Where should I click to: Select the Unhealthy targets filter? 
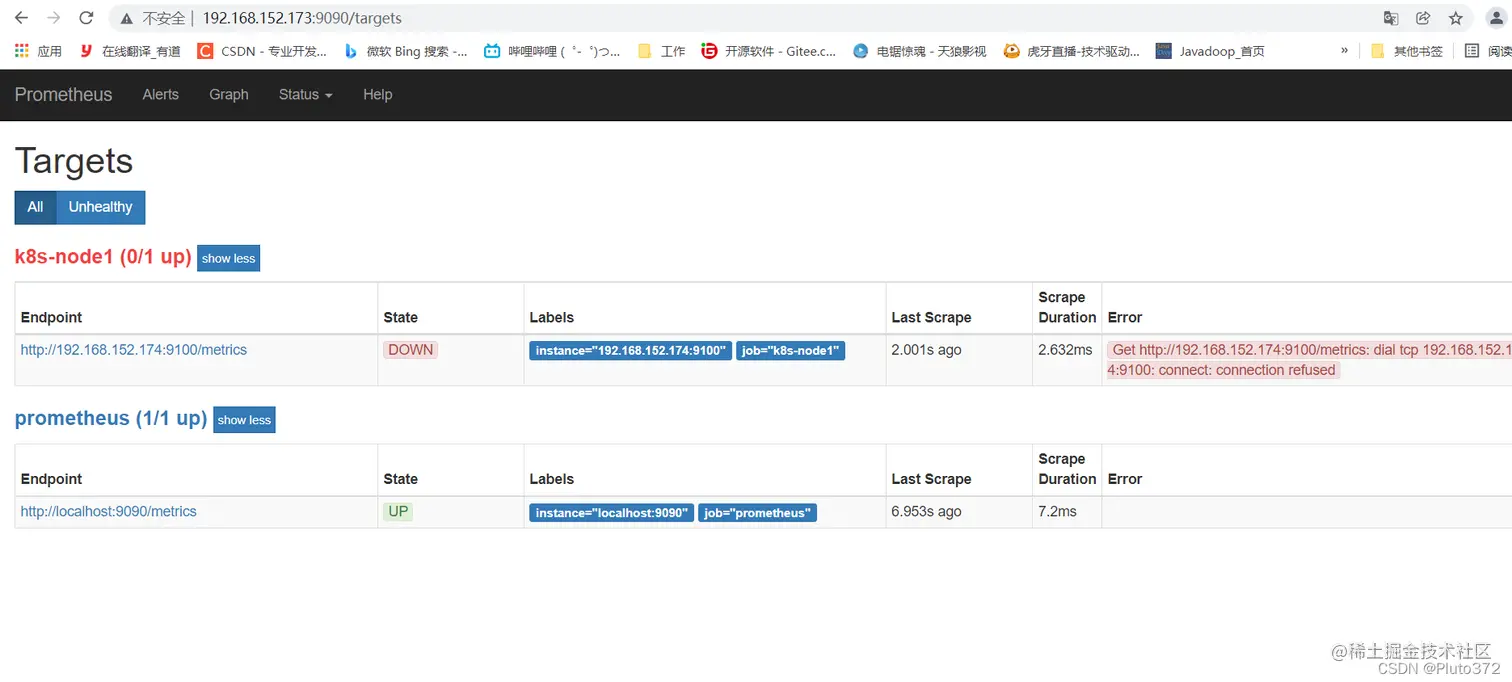[x=100, y=207]
